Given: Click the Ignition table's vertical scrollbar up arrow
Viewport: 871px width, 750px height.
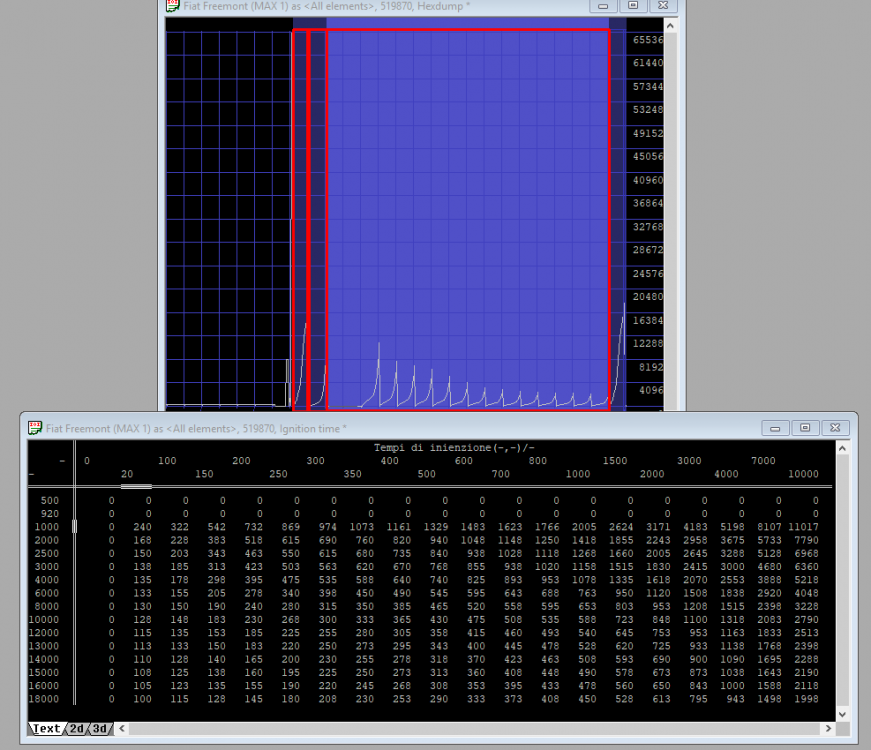Looking at the screenshot, I should coord(842,449).
